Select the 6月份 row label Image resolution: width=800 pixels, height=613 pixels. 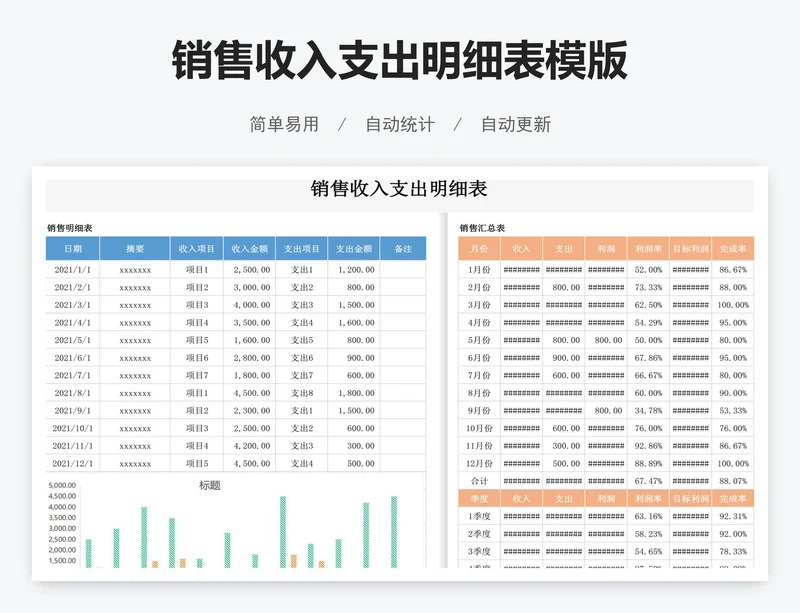pyautogui.click(x=479, y=358)
